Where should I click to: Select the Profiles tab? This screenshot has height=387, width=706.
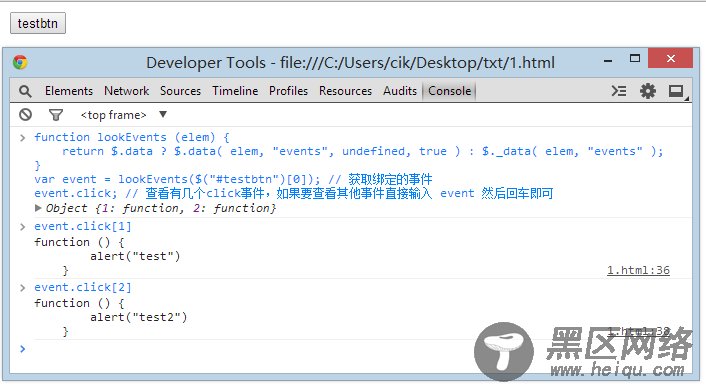coord(289,91)
